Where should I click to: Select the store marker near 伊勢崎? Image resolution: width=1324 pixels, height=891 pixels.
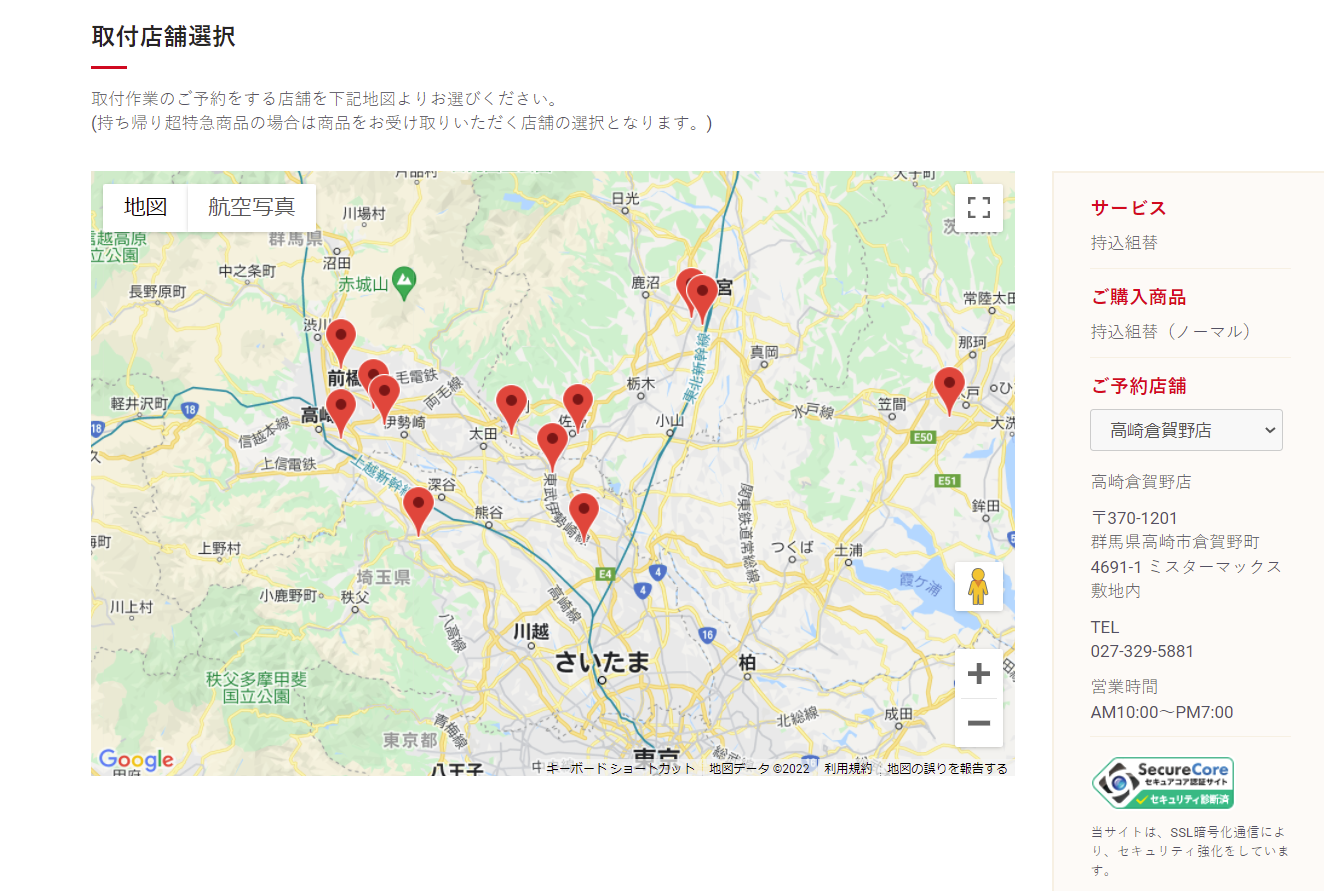[x=384, y=395]
